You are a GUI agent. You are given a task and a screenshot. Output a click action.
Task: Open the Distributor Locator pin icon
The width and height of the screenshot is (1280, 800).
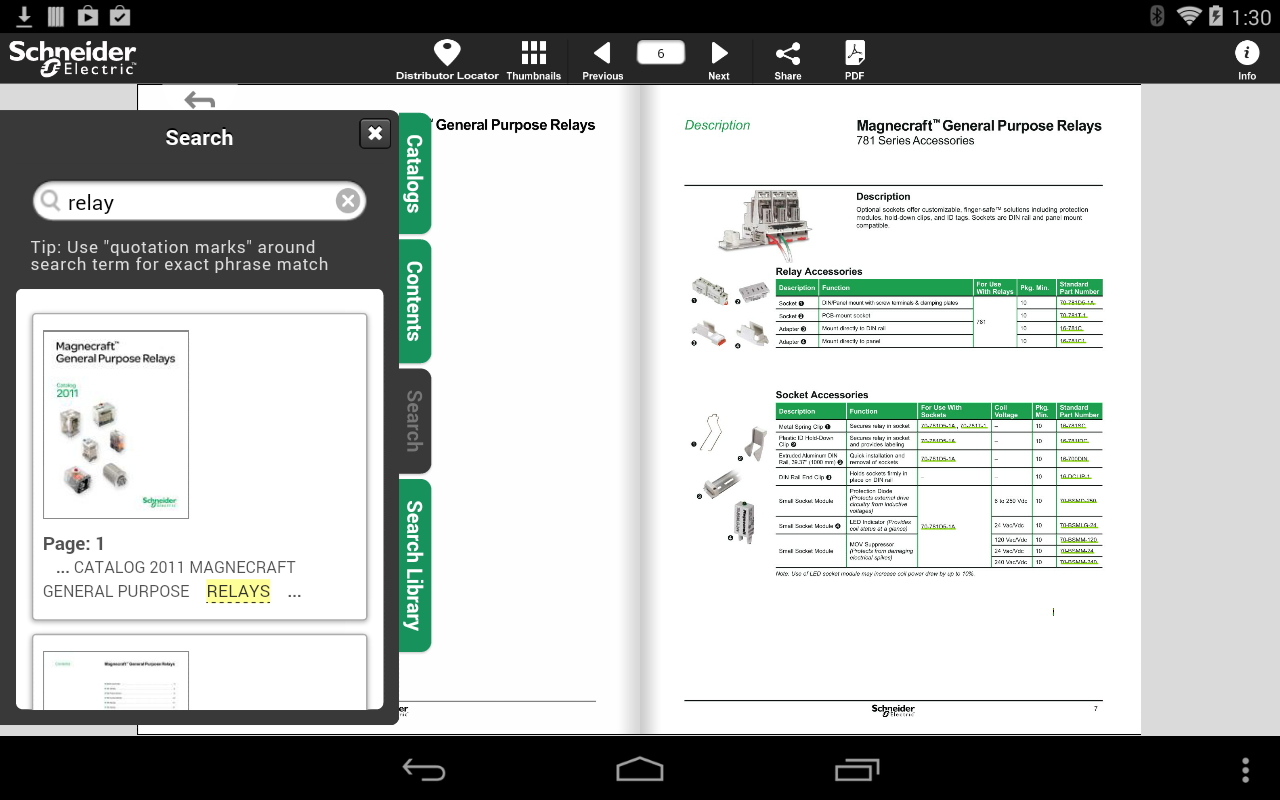tap(447, 53)
